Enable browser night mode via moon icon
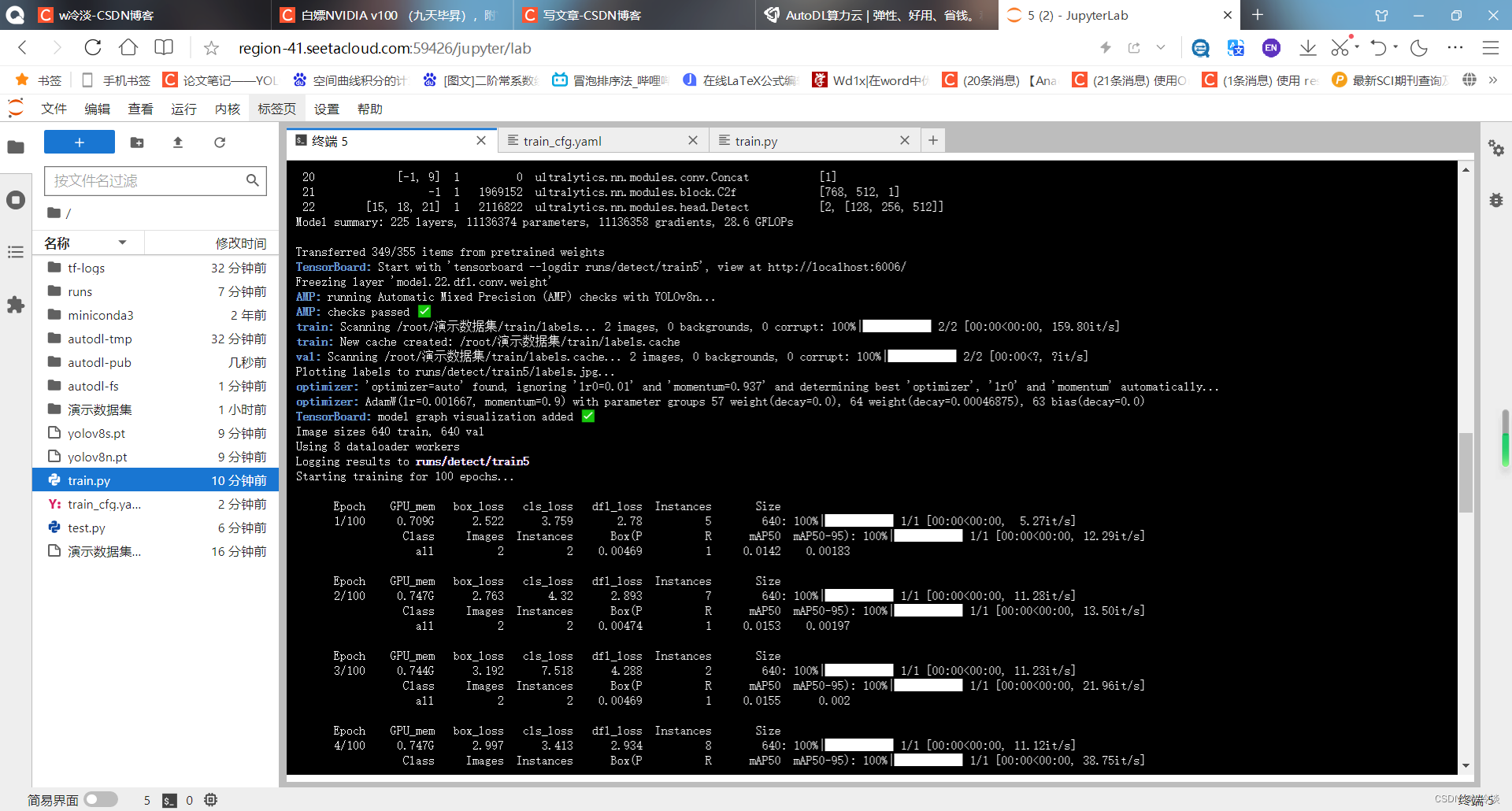 tap(1419, 47)
